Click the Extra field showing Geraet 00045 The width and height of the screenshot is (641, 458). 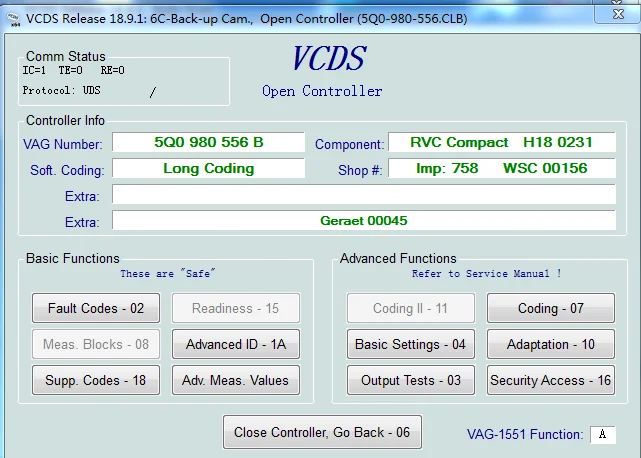point(364,220)
